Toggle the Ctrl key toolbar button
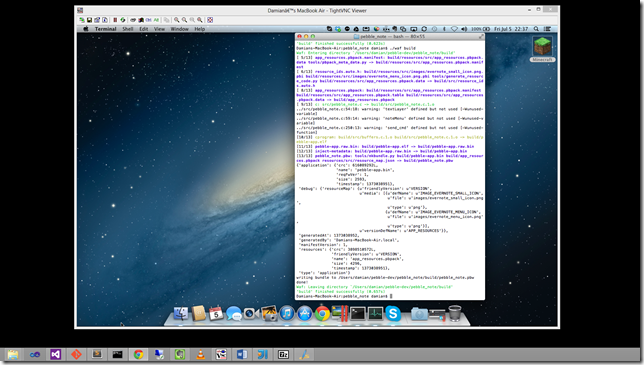Screen dimensions: 644x365 click(x=148, y=20)
